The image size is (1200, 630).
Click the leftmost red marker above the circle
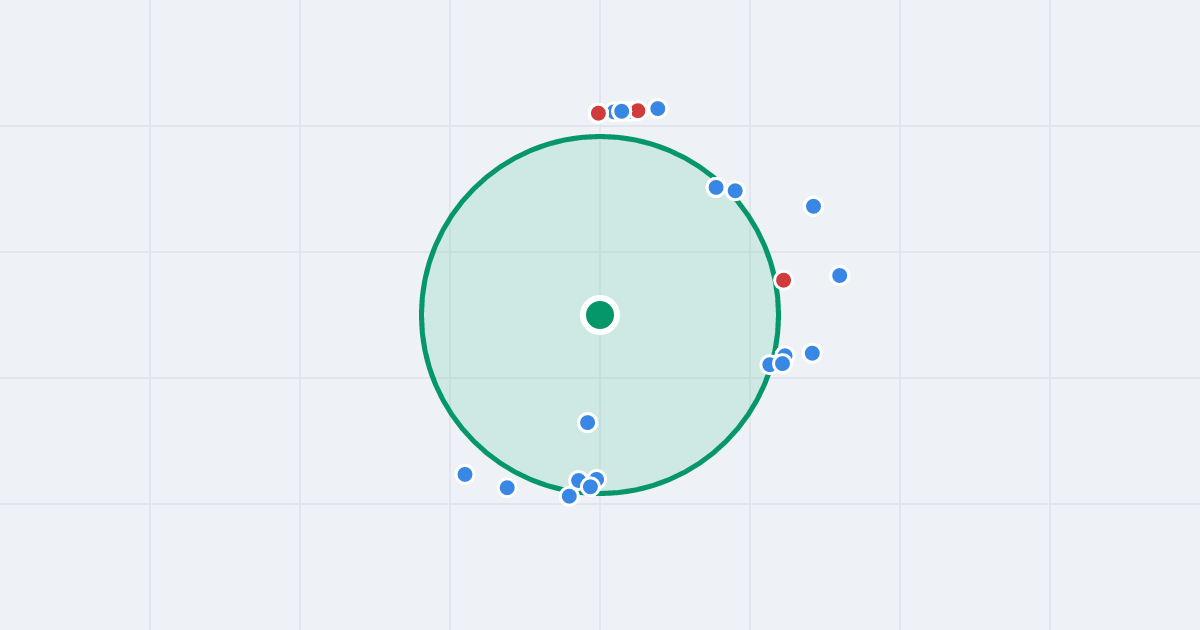coord(598,113)
